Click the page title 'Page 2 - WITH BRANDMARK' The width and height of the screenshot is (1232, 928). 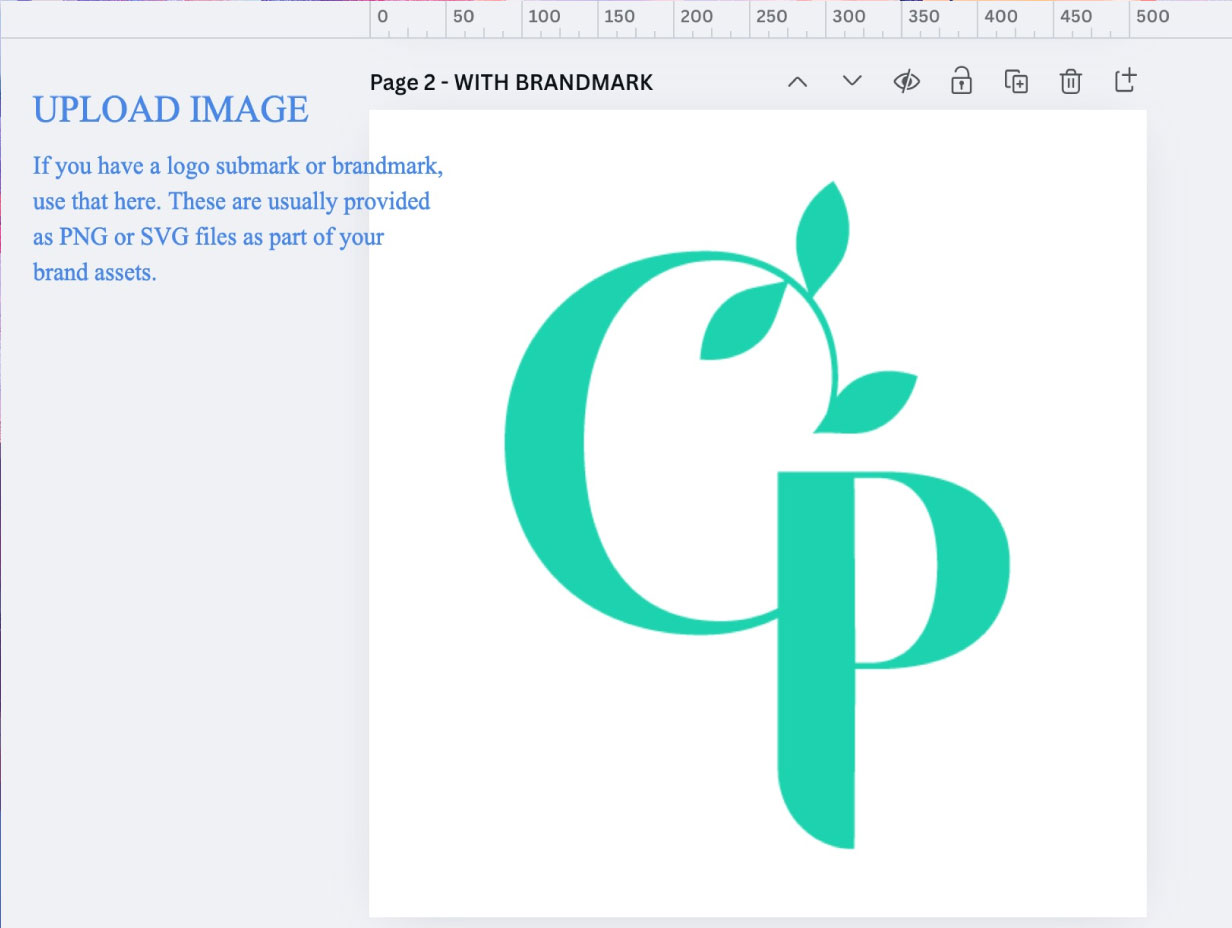point(511,82)
